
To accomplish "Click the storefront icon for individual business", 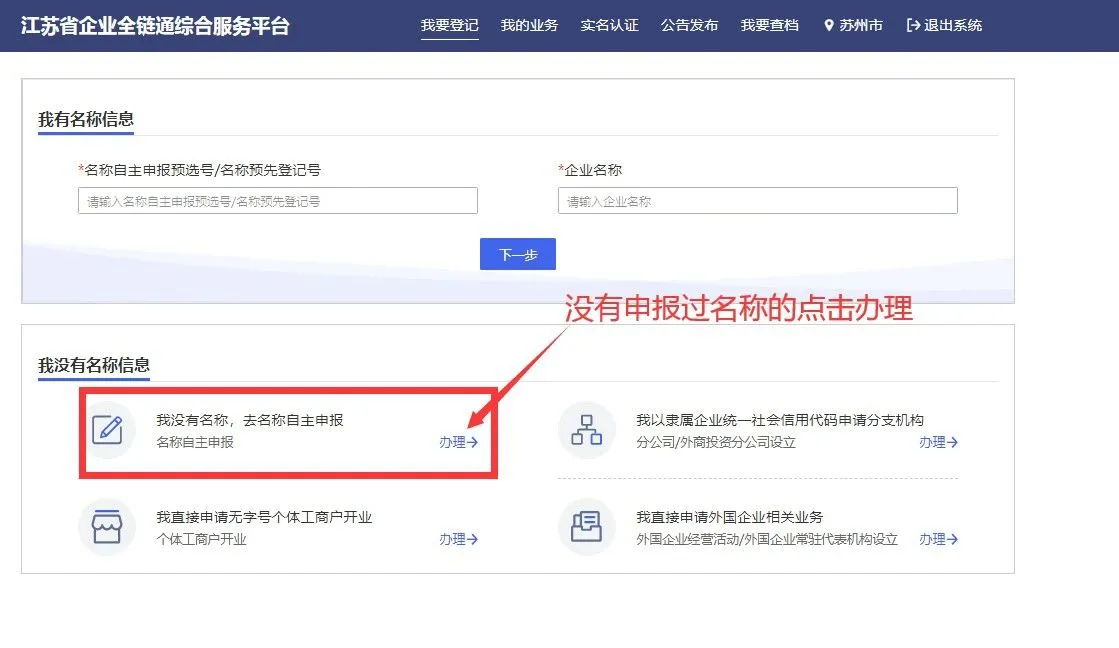I will [107, 527].
